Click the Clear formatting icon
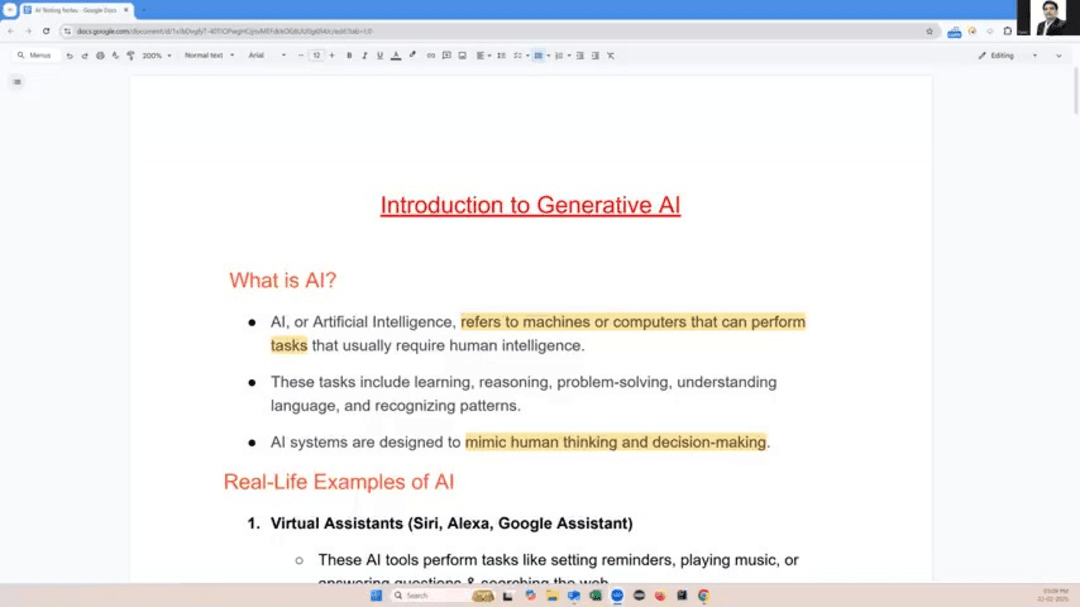Viewport: 1080px width, 607px height. (610, 55)
